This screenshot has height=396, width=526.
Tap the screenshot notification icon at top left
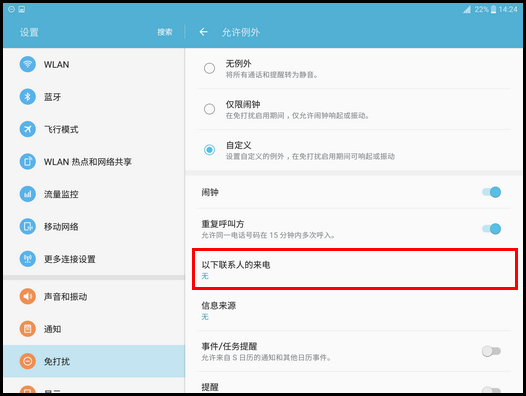point(22,9)
